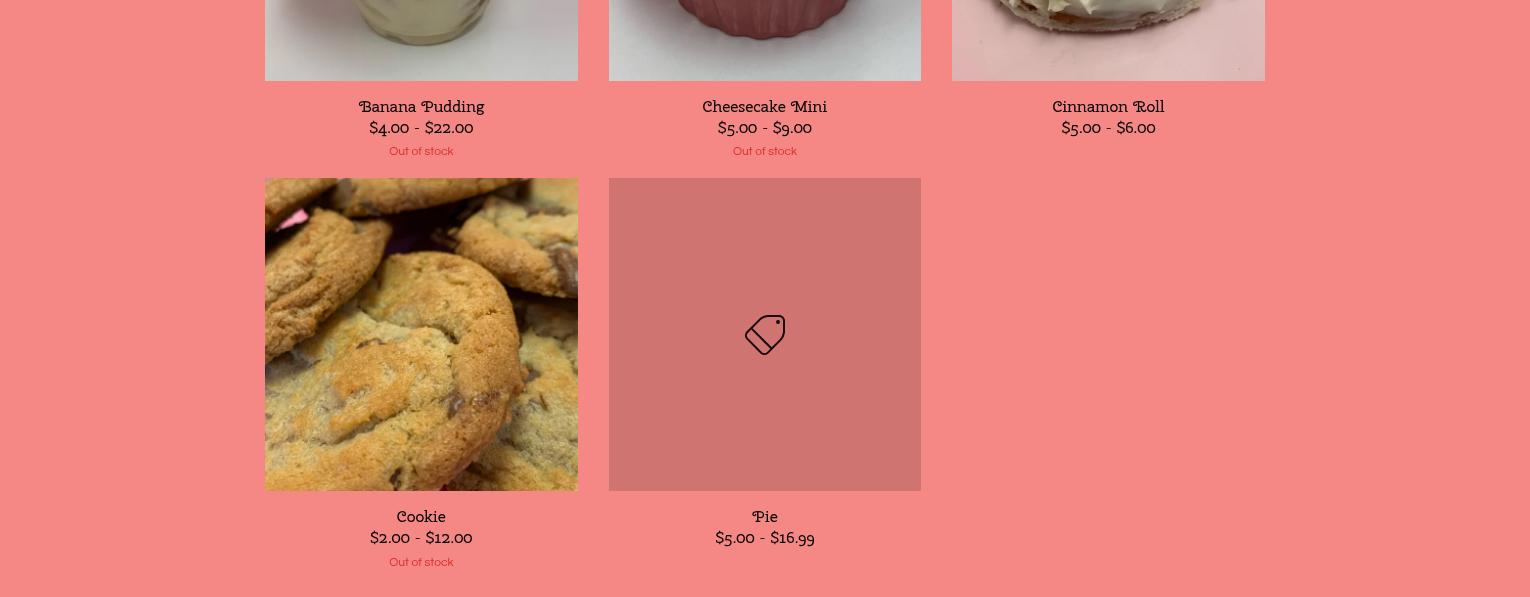Open the Cookie product photo
1530x597 pixels.
tap(421, 334)
